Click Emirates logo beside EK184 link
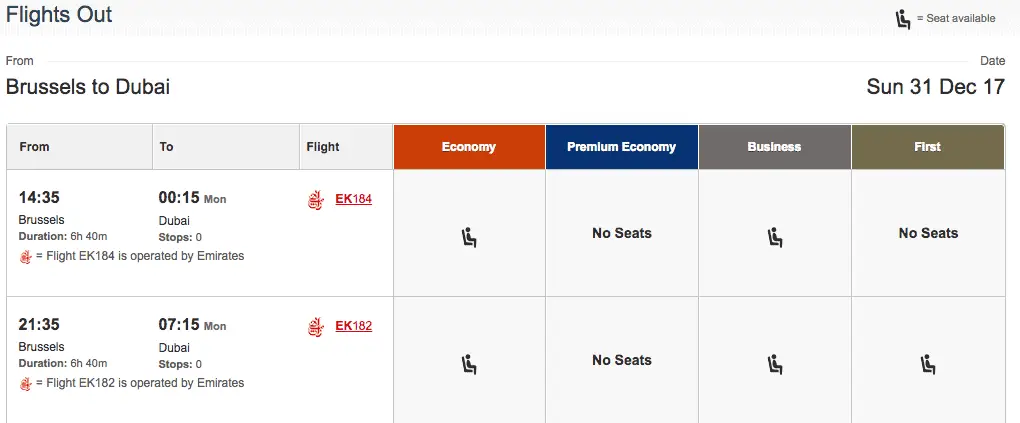The image size is (1020, 423). (x=316, y=200)
